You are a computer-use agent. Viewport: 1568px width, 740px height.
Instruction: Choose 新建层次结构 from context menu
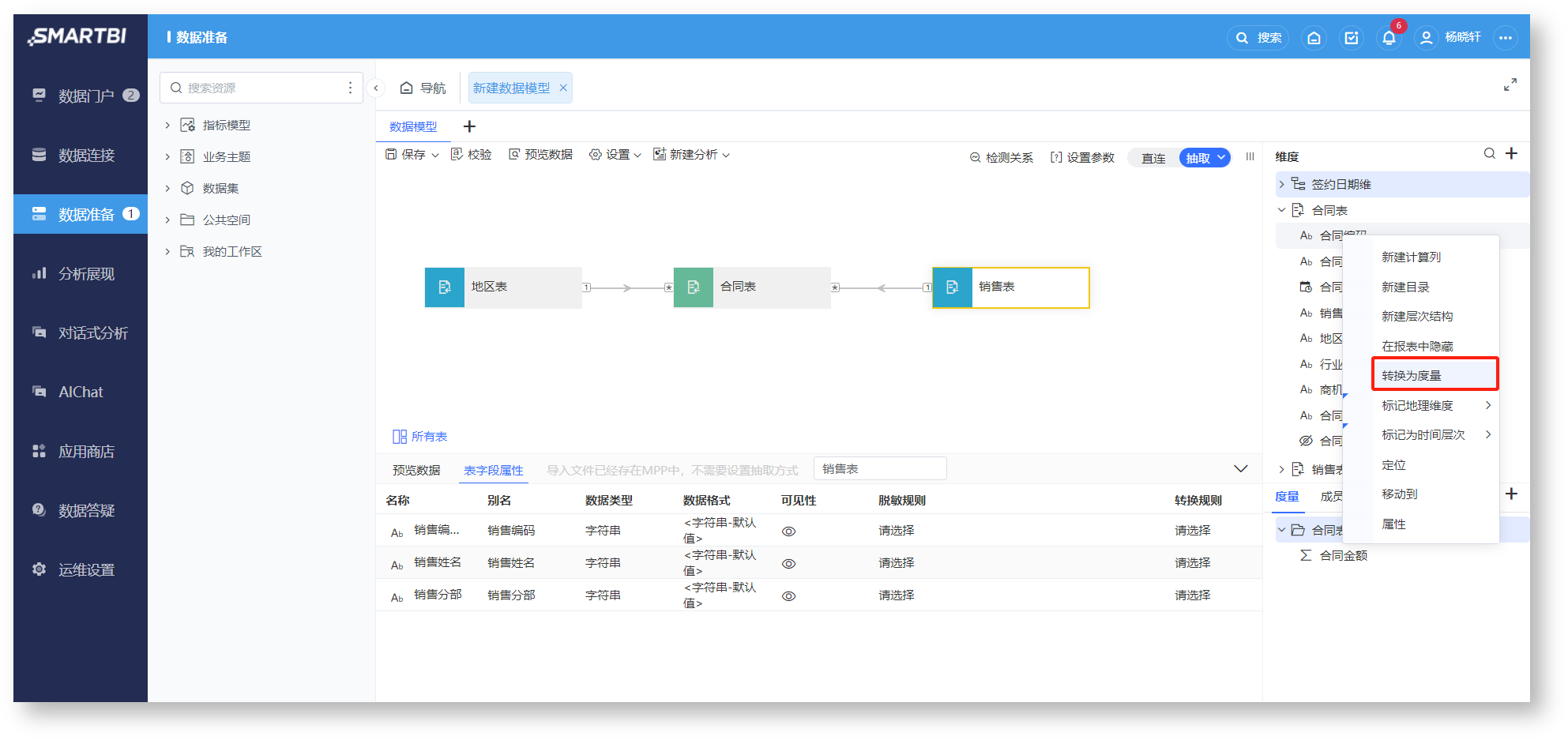click(1417, 317)
